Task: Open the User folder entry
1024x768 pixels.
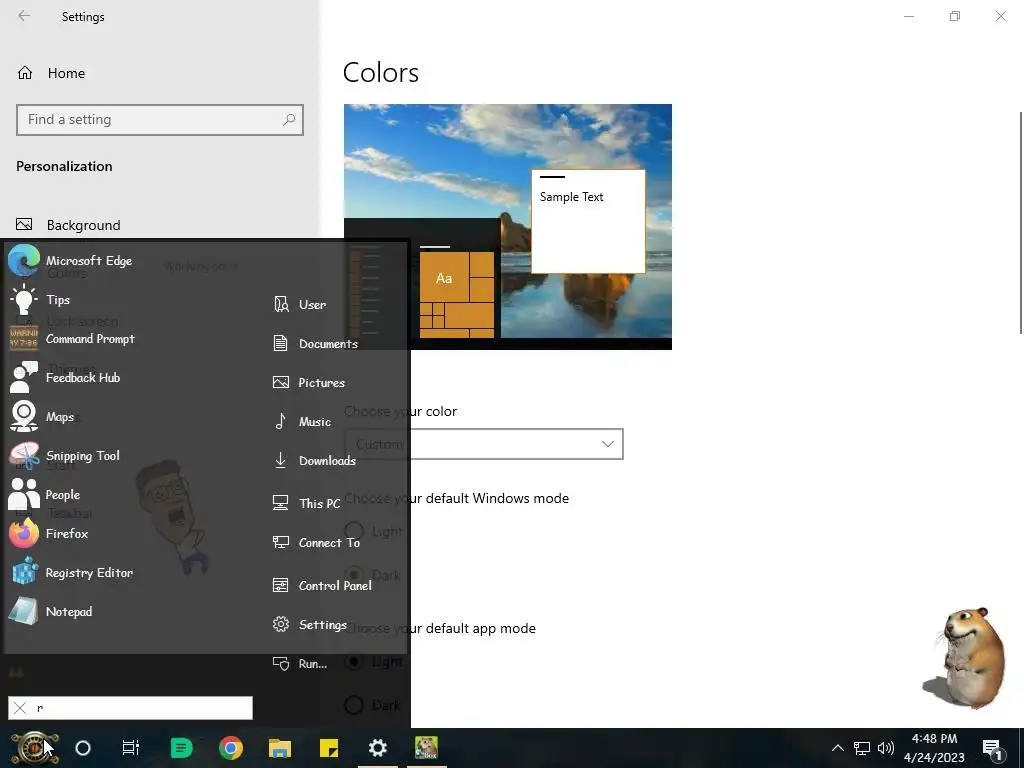Action: click(x=300, y=304)
